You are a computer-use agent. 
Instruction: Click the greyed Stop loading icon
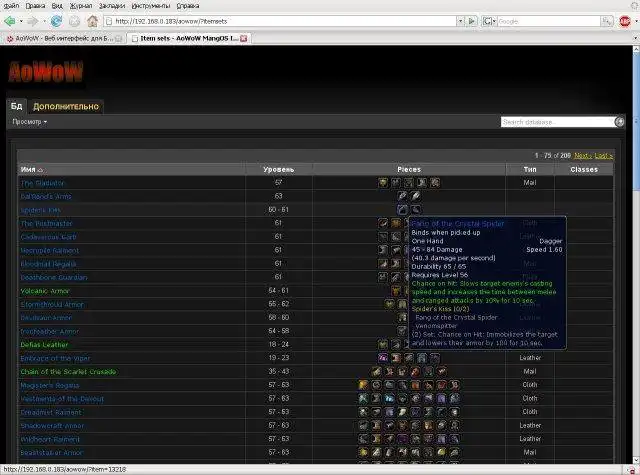tap(74, 21)
